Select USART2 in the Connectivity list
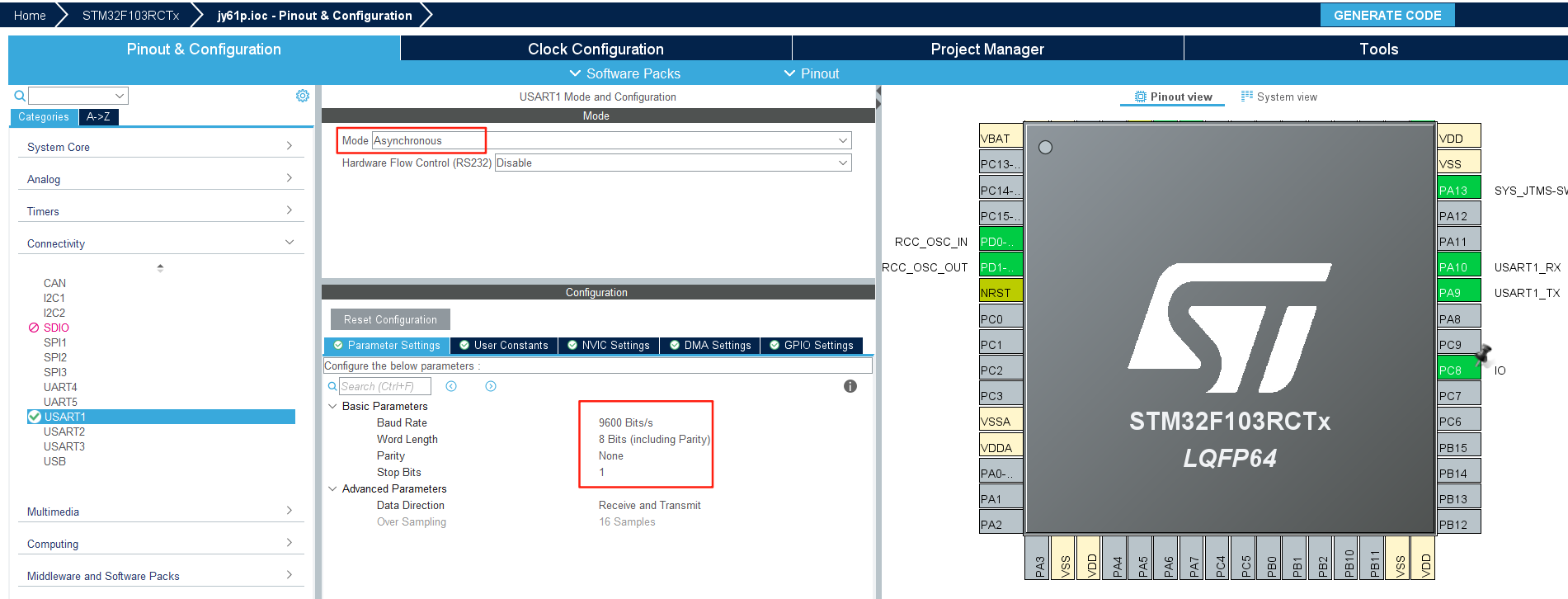The width and height of the screenshot is (1568, 599). click(64, 432)
